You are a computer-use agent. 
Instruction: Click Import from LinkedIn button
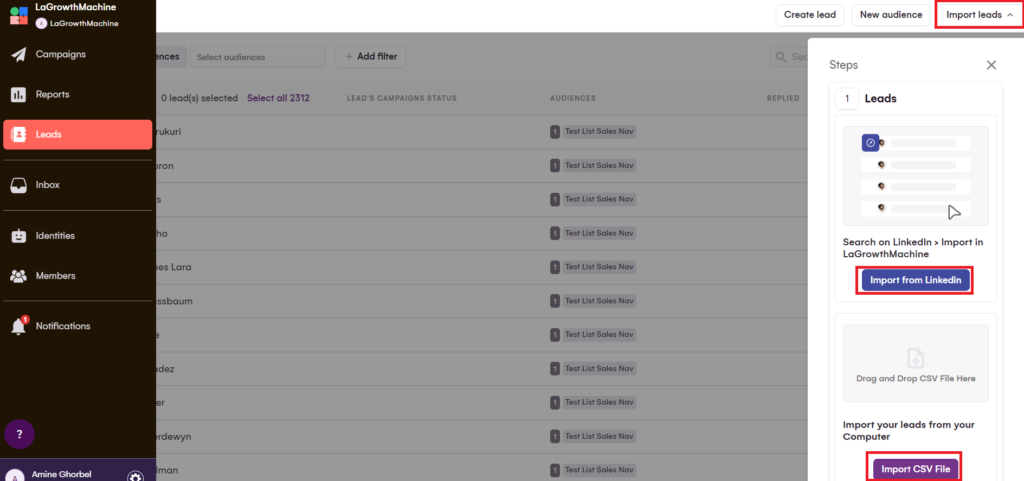(x=915, y=280)
